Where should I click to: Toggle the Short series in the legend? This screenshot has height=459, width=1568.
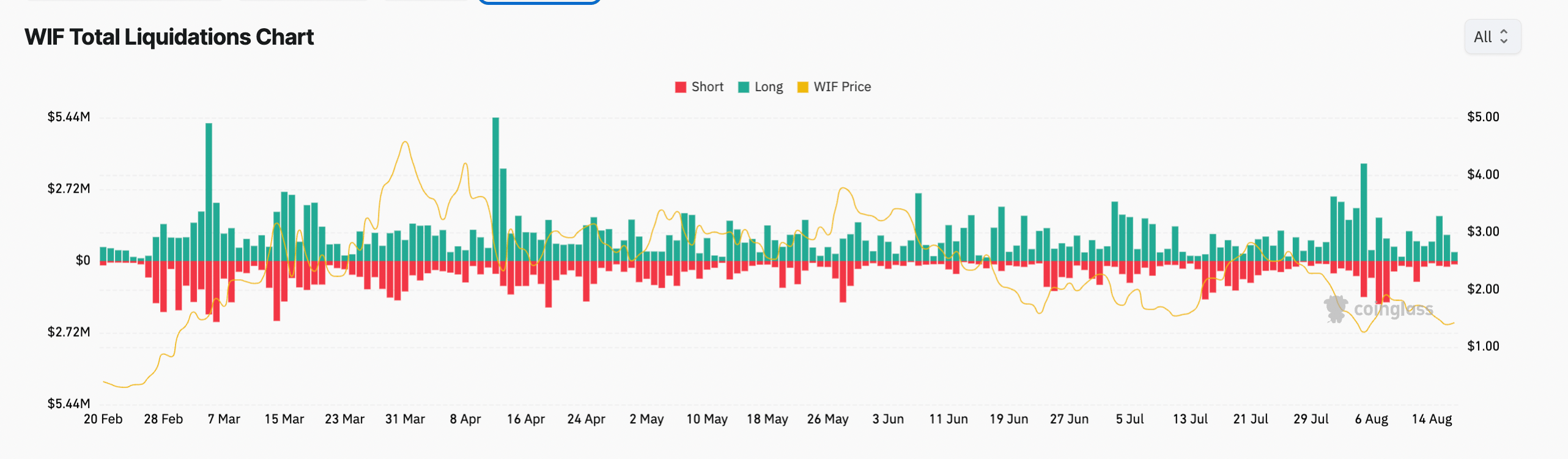(707, 87)
